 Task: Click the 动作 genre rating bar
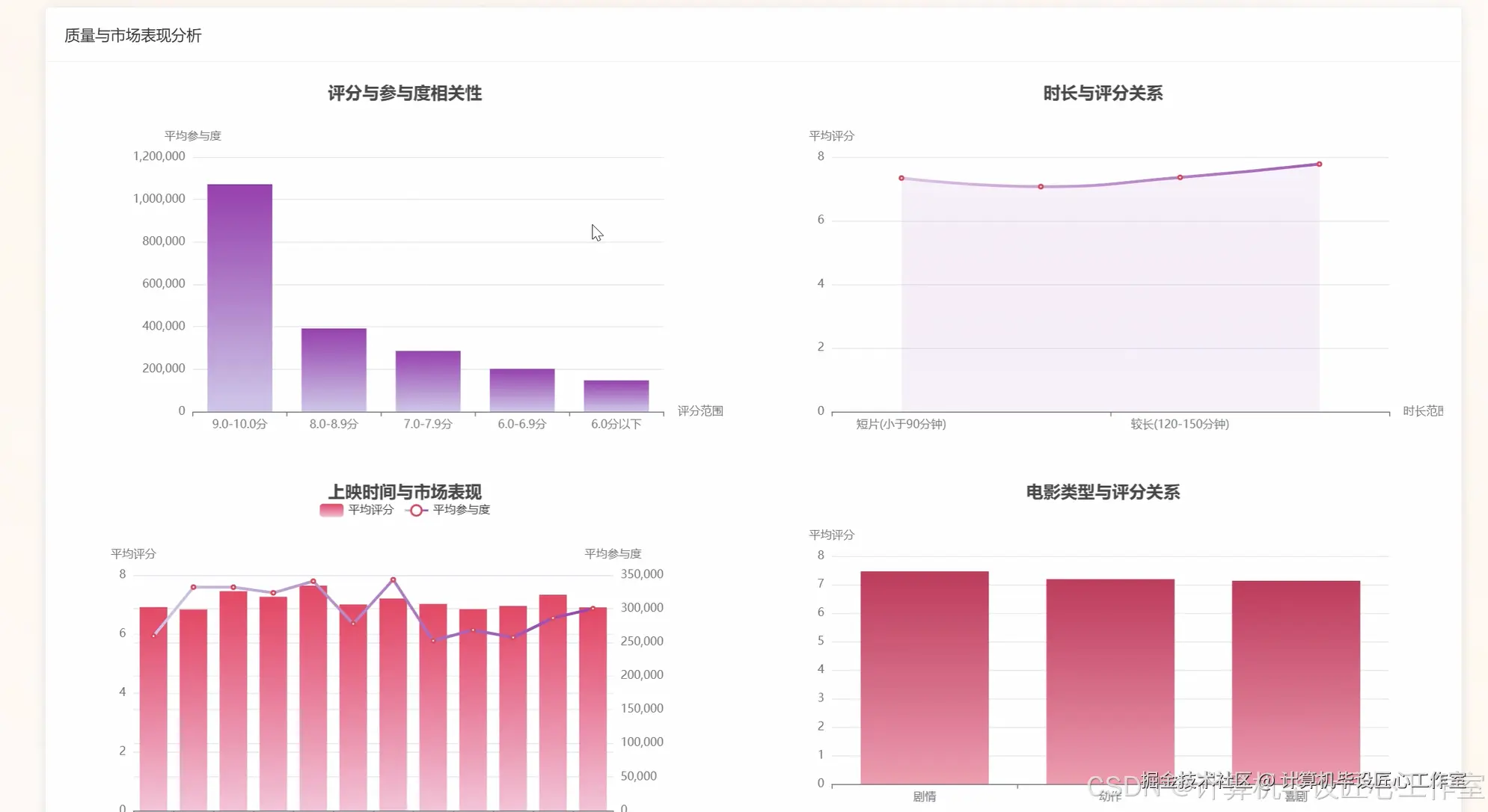click(x=1110, y=680)
